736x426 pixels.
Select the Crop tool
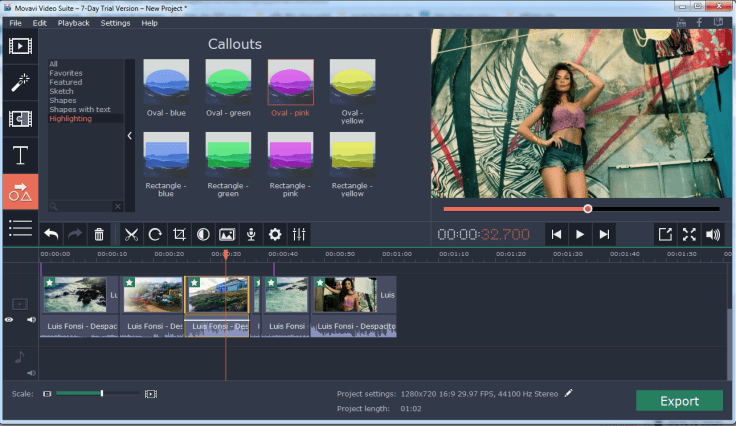179,234
